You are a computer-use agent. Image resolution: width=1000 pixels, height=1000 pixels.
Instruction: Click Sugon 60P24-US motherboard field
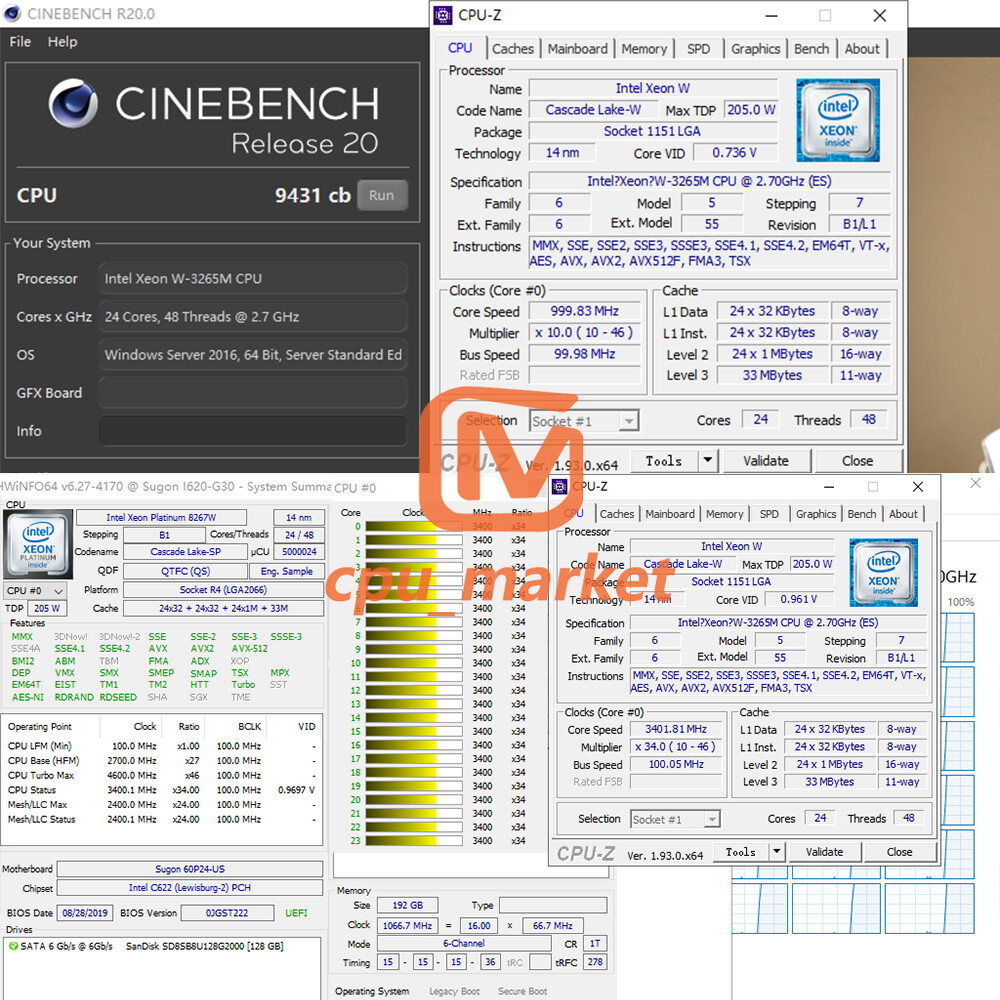[x=190, y=869]
